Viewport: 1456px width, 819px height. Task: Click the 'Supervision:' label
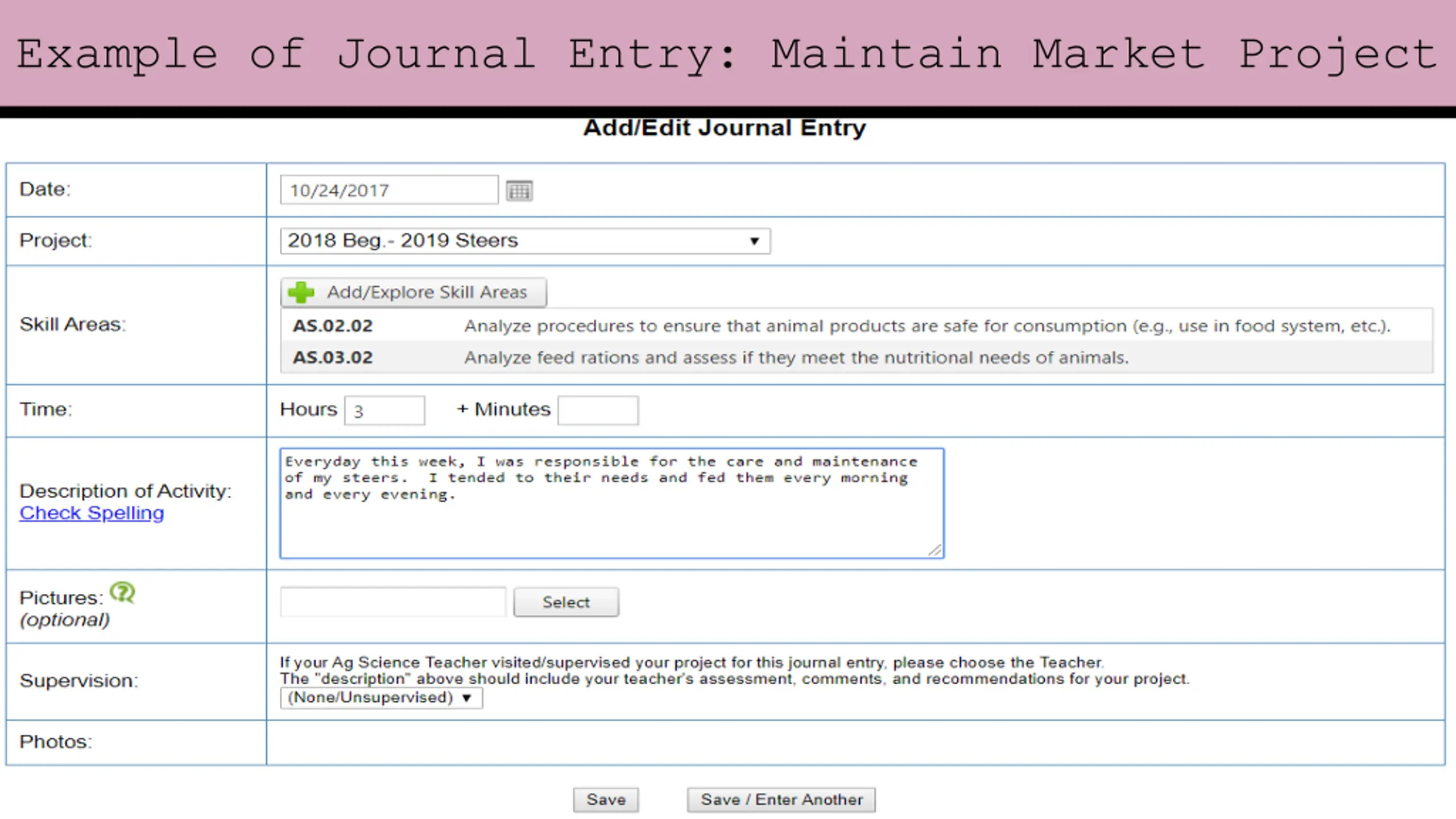coord(78,681)
